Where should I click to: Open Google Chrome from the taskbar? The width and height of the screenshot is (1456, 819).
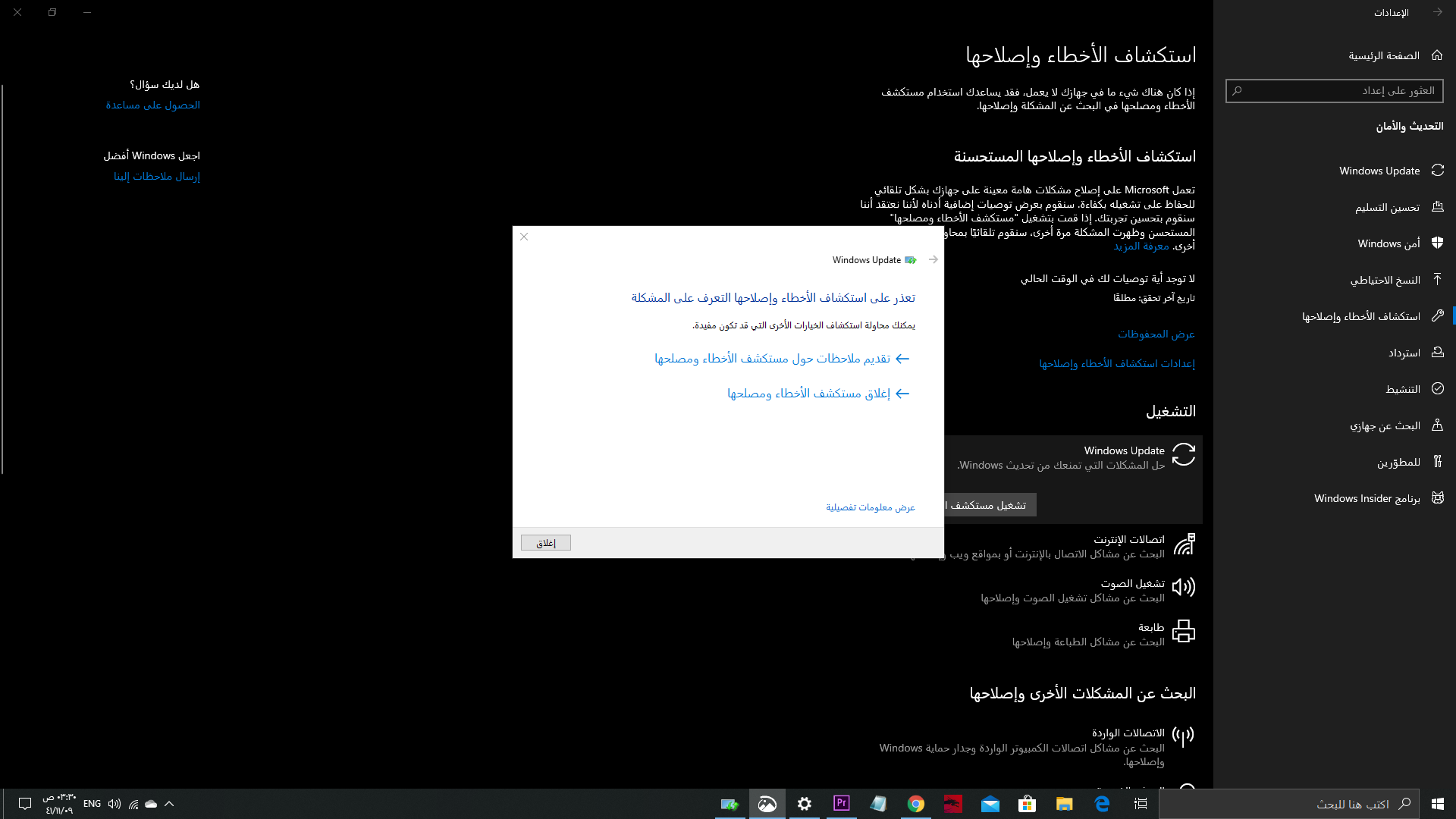916,804
